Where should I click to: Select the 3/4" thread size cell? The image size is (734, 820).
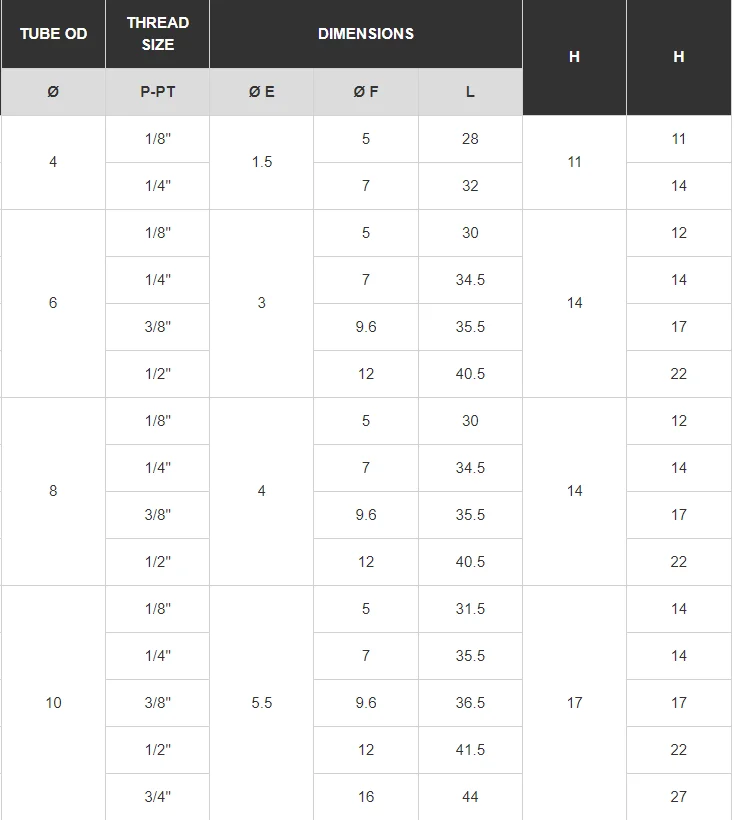[157, 797]
